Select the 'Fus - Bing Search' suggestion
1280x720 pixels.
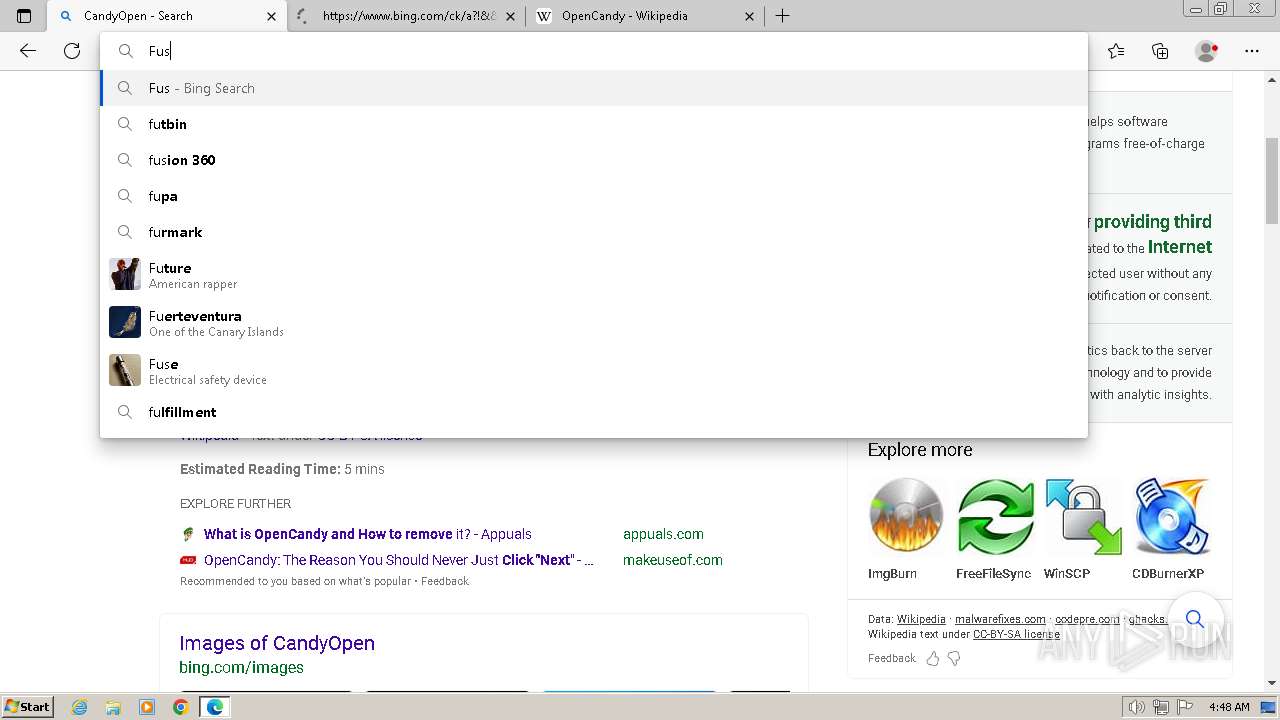594,88
